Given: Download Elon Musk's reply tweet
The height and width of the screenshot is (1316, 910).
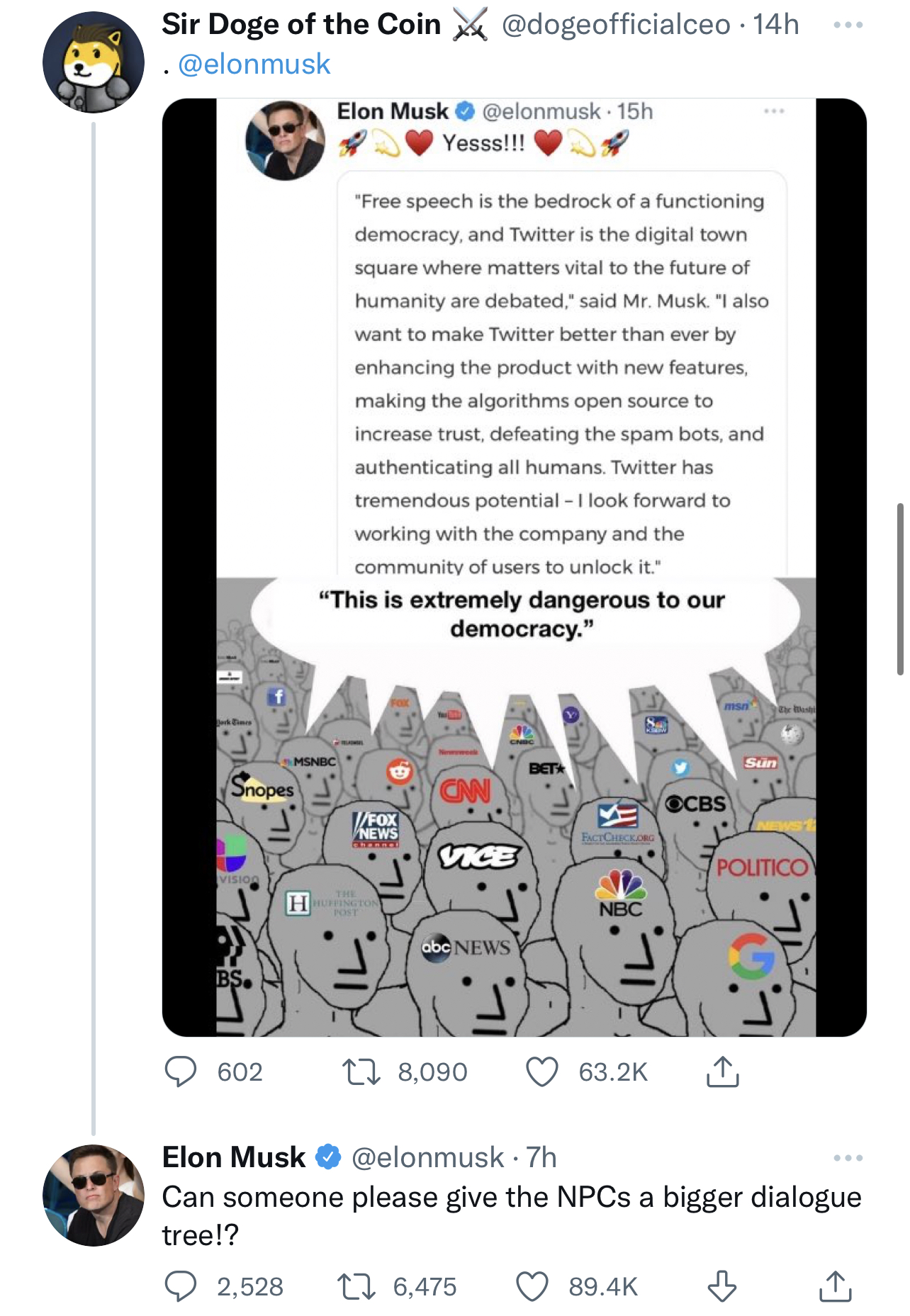Looking at the screenshot, I should point(722,1286).
